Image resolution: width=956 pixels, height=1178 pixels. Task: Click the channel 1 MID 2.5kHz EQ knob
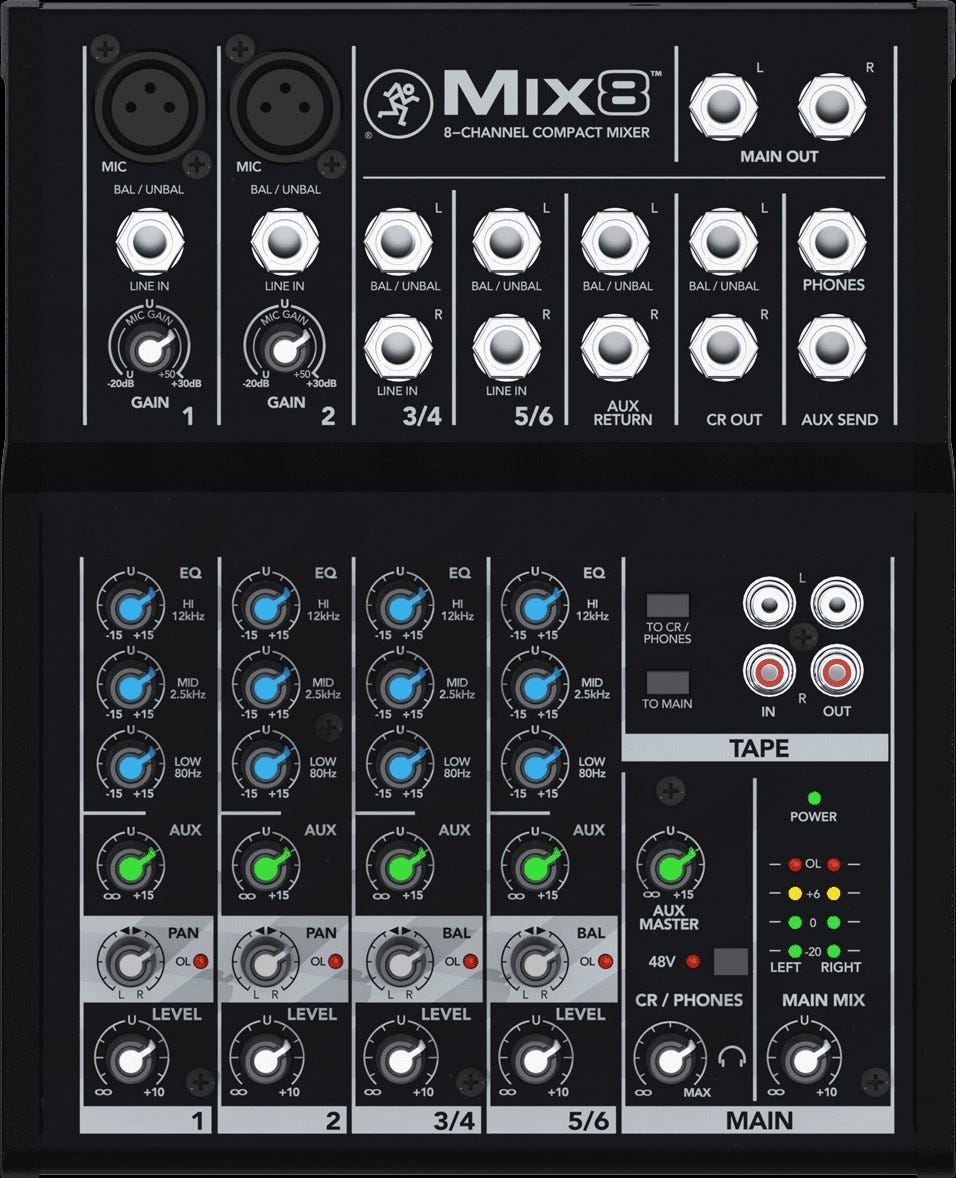pos(131,687)
